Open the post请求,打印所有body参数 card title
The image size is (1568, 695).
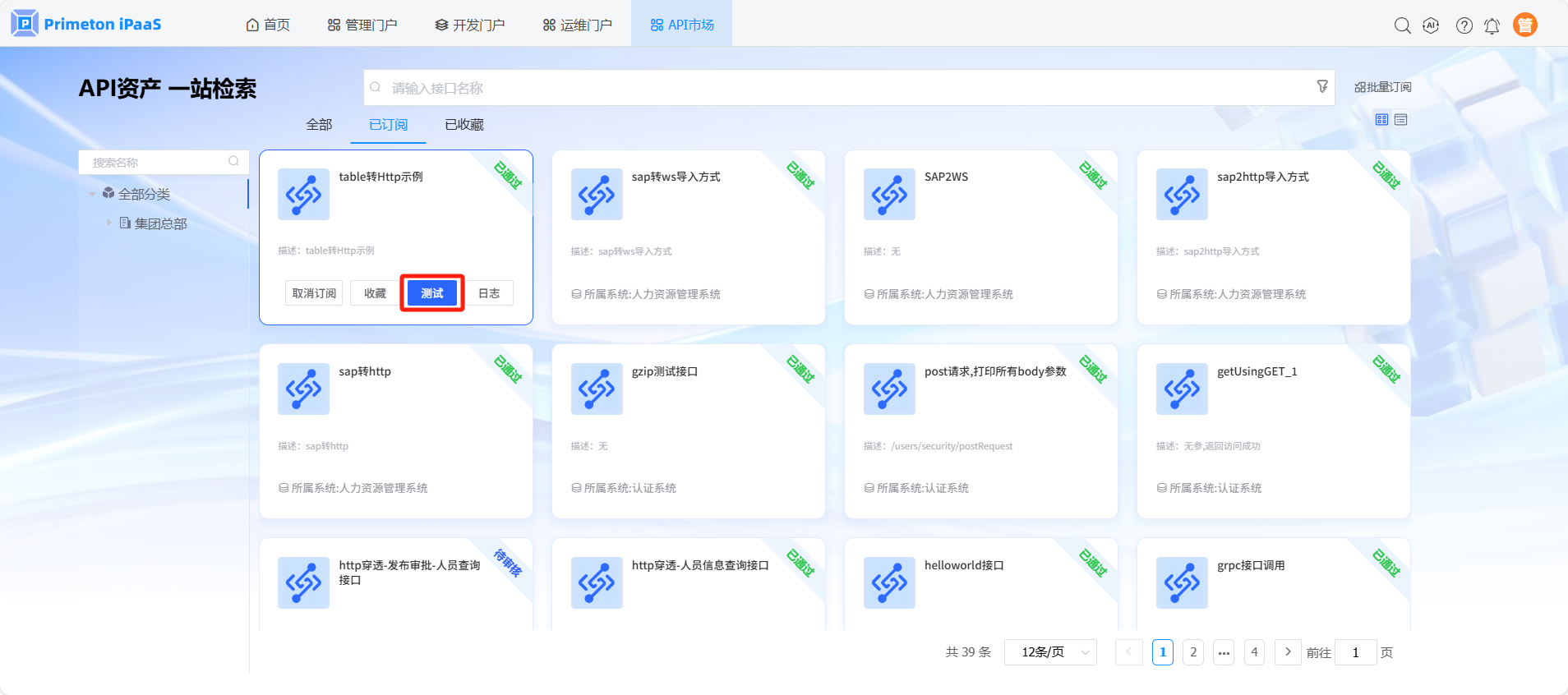click(995, 371)
